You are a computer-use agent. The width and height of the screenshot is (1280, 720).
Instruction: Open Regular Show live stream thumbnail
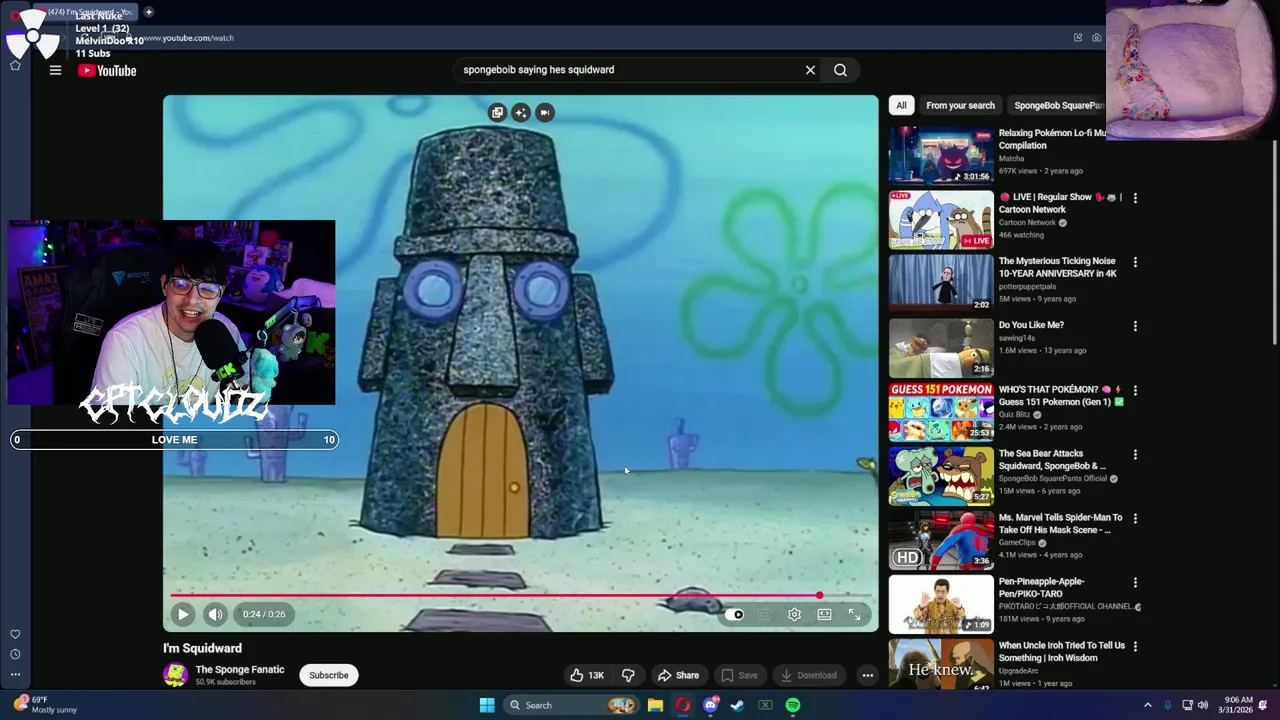tap(941, 219)
